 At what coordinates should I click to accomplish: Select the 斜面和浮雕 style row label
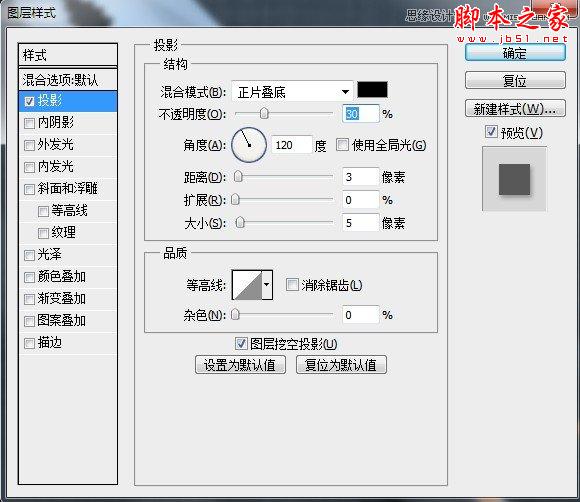(68, 189)
